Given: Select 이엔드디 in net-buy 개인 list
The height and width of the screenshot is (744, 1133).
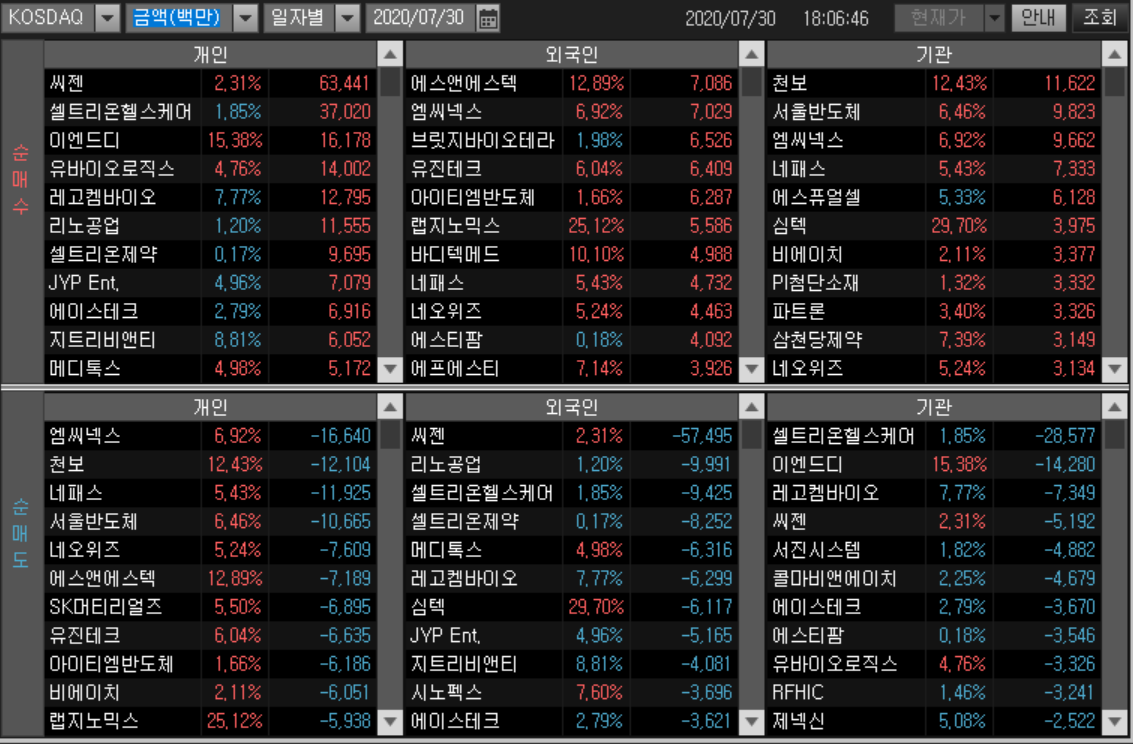Looking at the screenshot, I should 210,140.
